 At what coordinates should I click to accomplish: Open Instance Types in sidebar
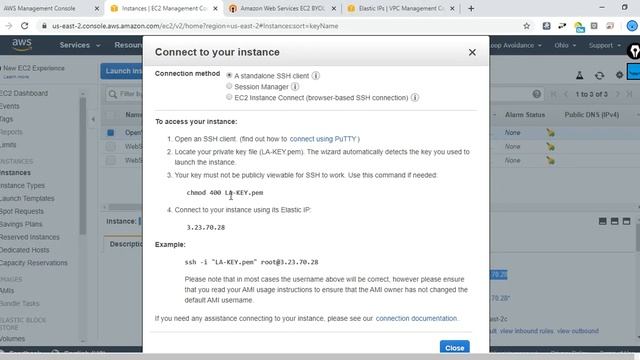22,186
